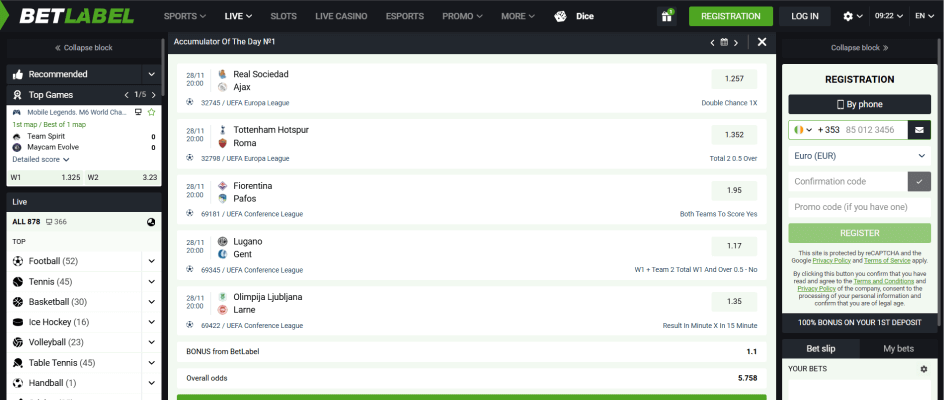The image size is (944, 400).
Task: Go to SLOTS
Action: tap(284, 16)
